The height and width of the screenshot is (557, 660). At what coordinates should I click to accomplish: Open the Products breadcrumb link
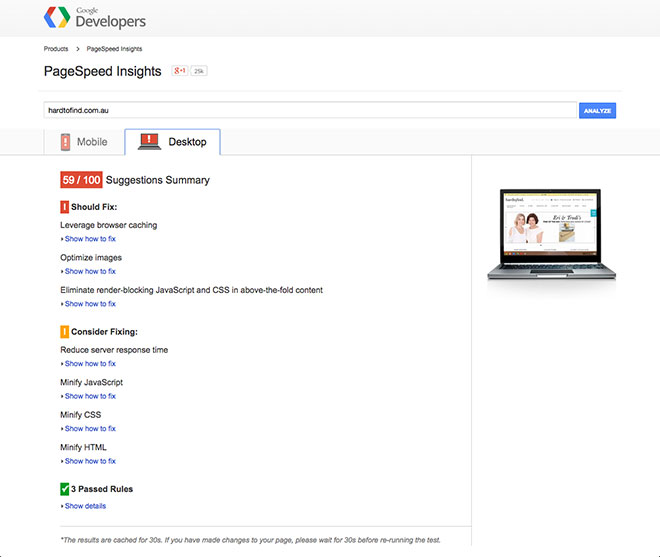coord(56,49)
